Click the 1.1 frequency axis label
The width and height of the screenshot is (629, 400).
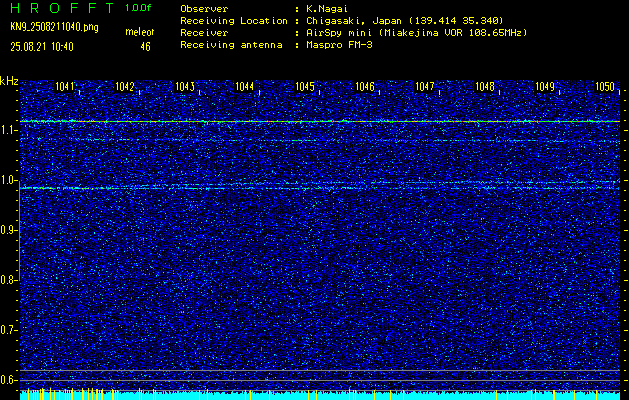pos(7,130)
